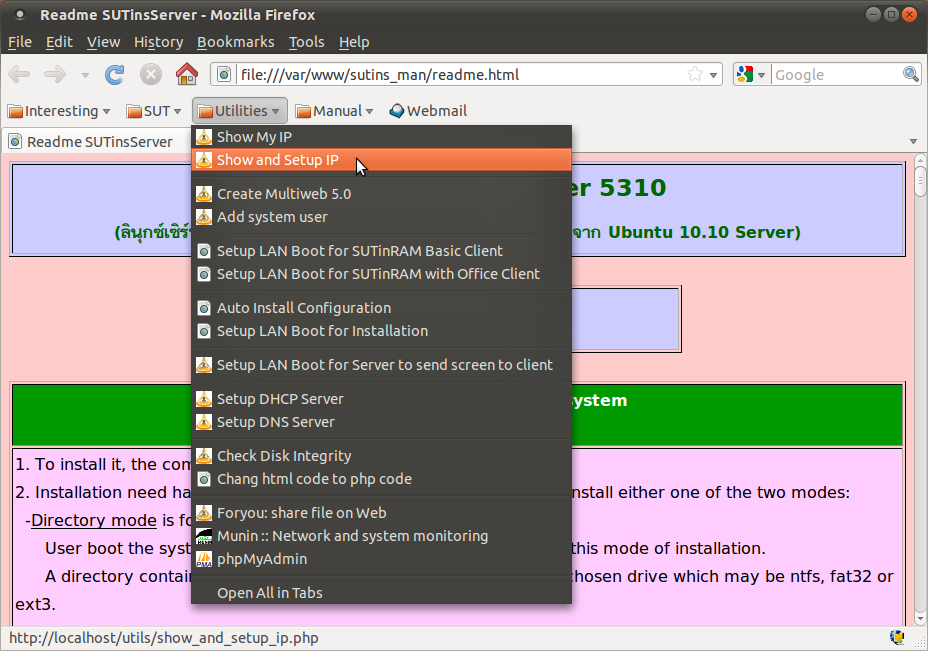Choose Foryou: share file on Web
Screen dimensions: 928x651
pos(381,513)
